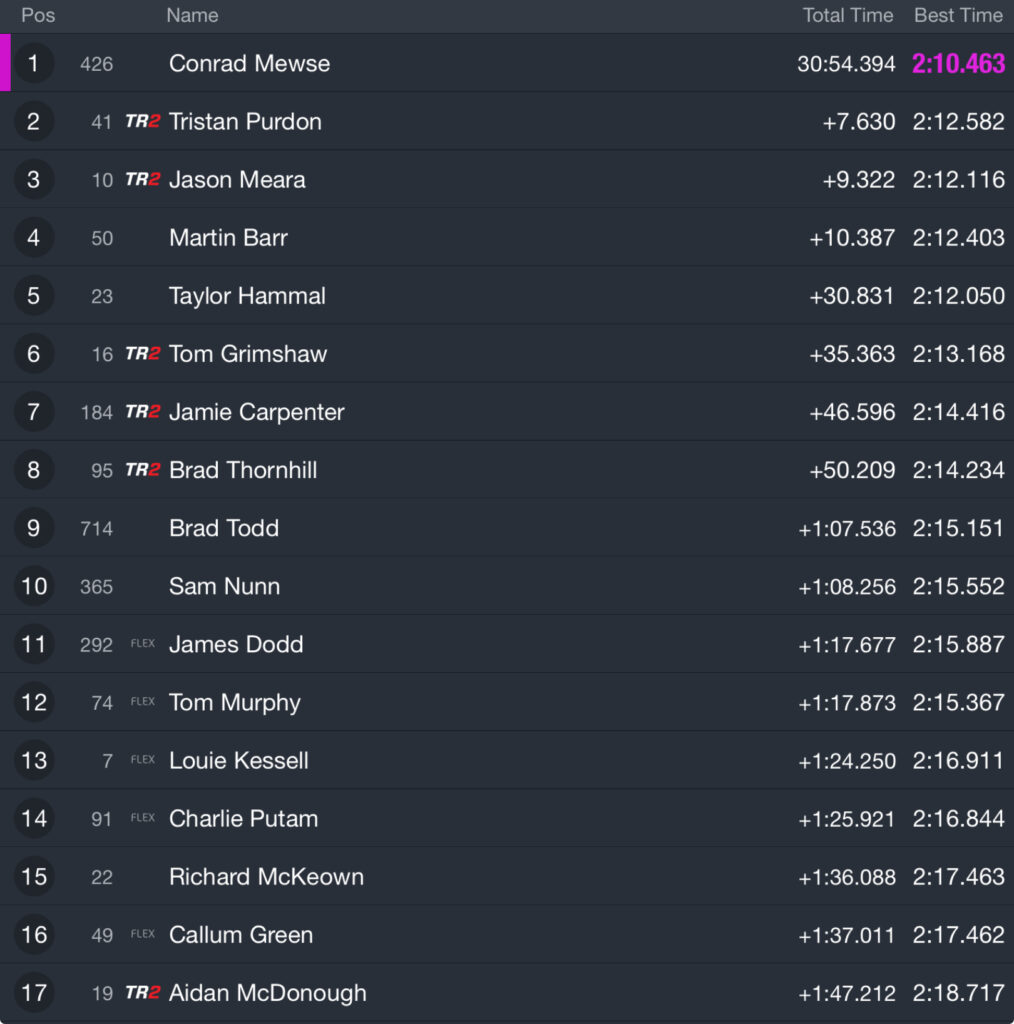This screenshot has width=1014, height=1024.
Task: Sort by the Best Time column header
Action: click(958, 15)
